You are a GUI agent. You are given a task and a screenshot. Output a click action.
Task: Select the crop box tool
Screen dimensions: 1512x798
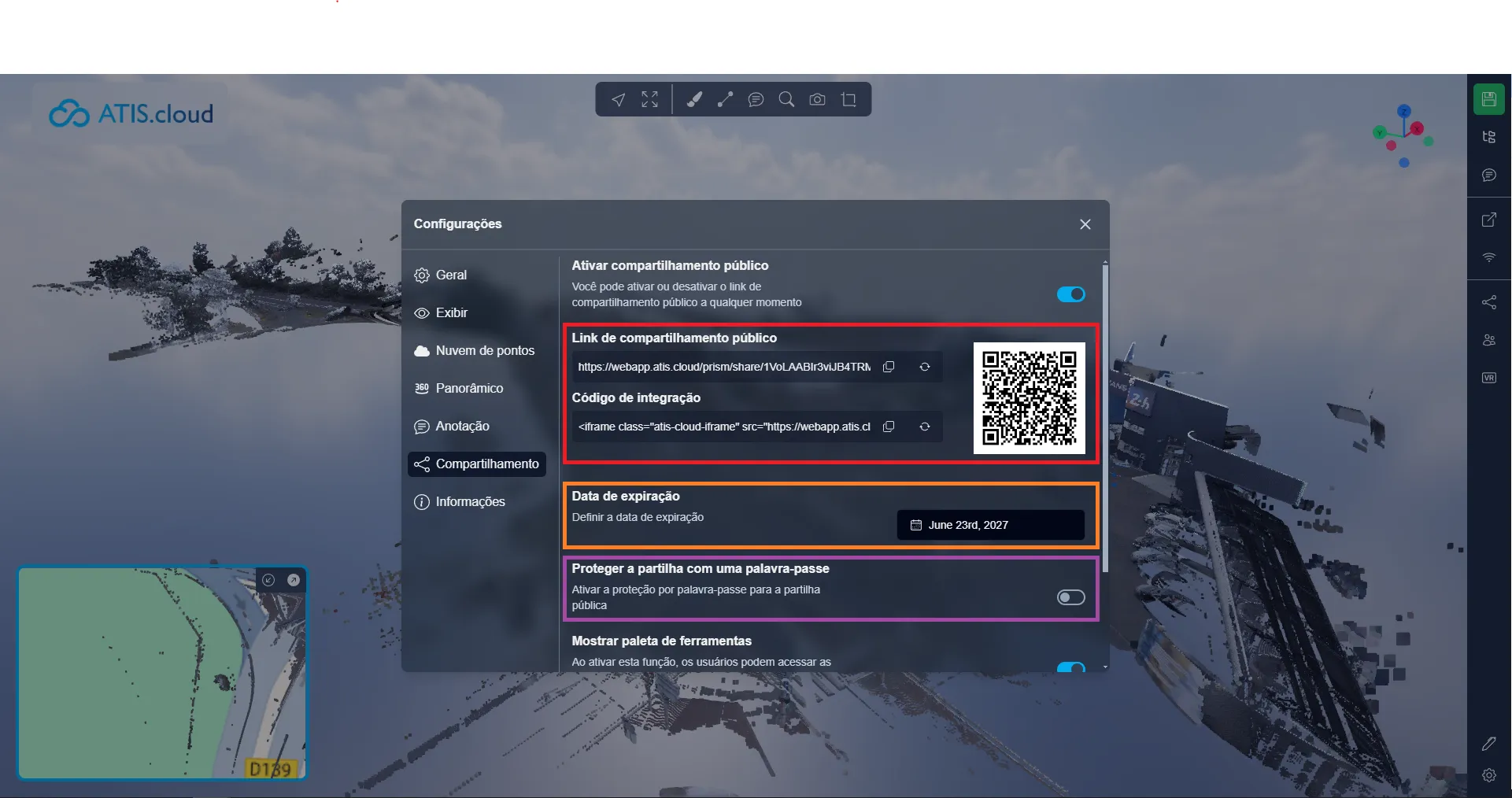coord(848,99)
